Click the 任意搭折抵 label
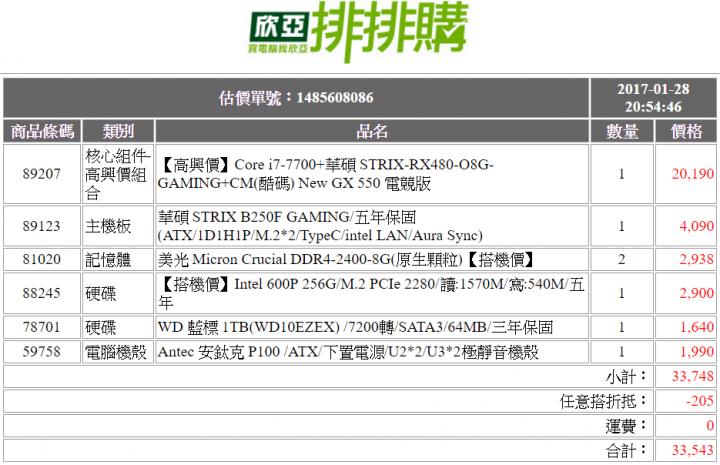720x465 pixels. pyautogui.click(x=603, y=402)
